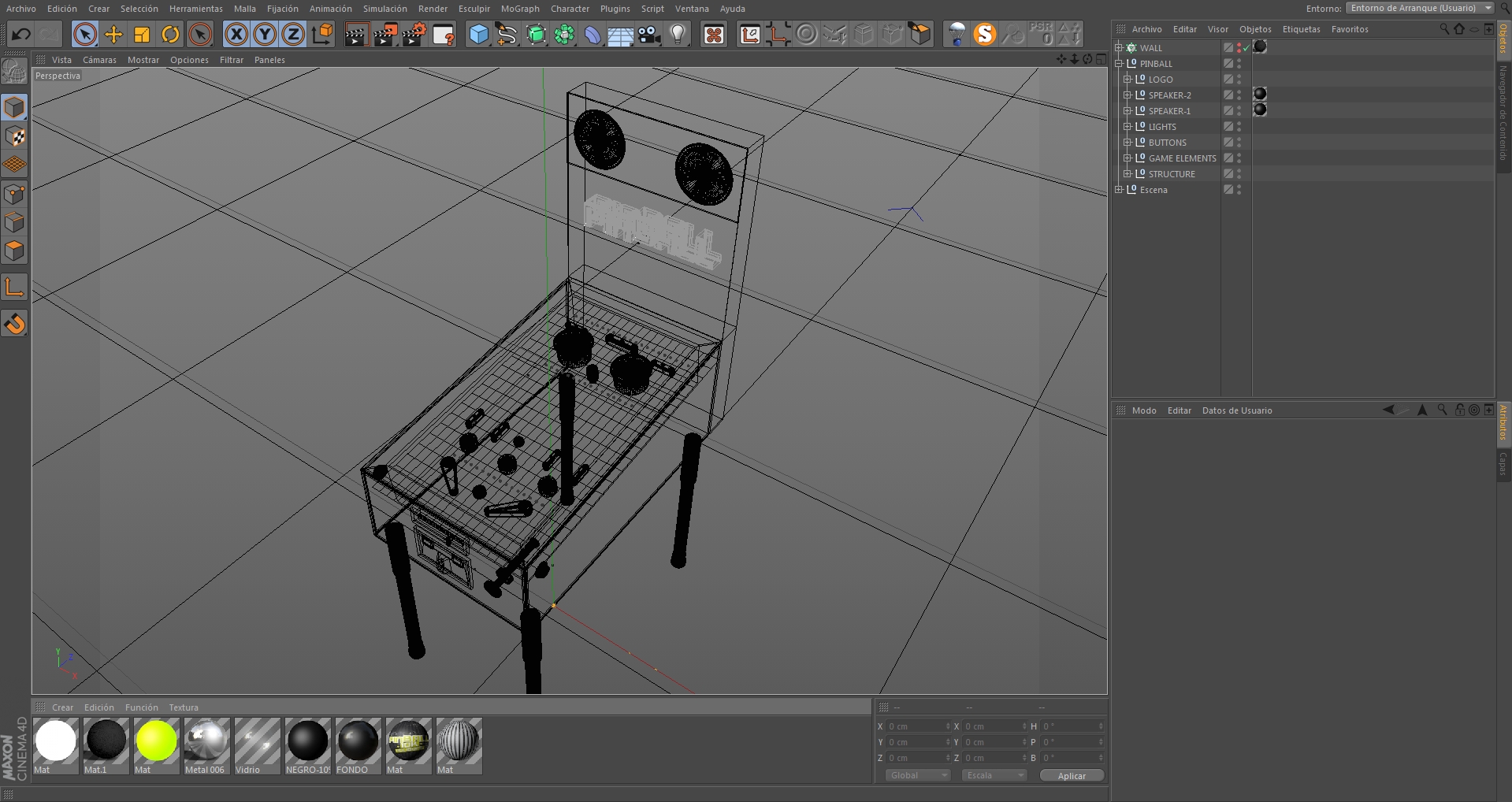Open the Simulación menu
Screen dimensions: 1512x802
pyautogui.click(x=385, y=9)
